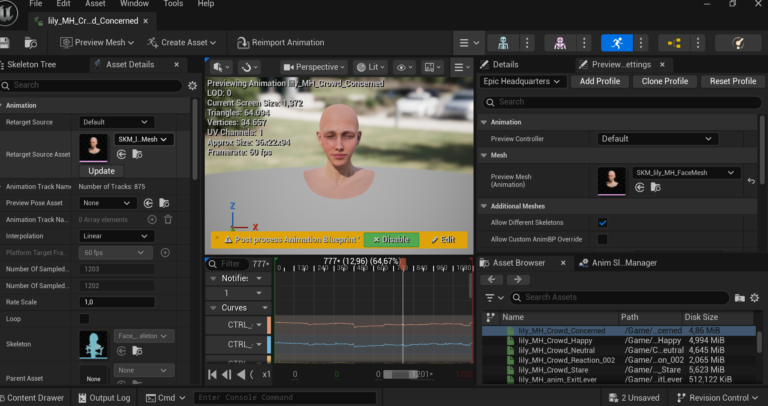Click blue color swatch of second CTRL curve
768x406 pixels.
[269, 345]
